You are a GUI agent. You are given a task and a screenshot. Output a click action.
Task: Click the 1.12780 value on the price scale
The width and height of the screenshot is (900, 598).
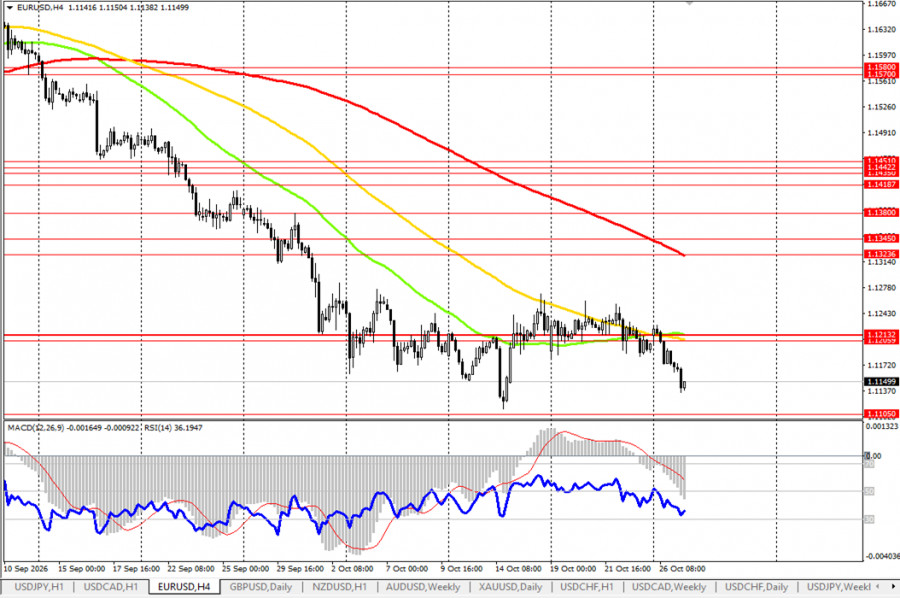coord(882,288)
